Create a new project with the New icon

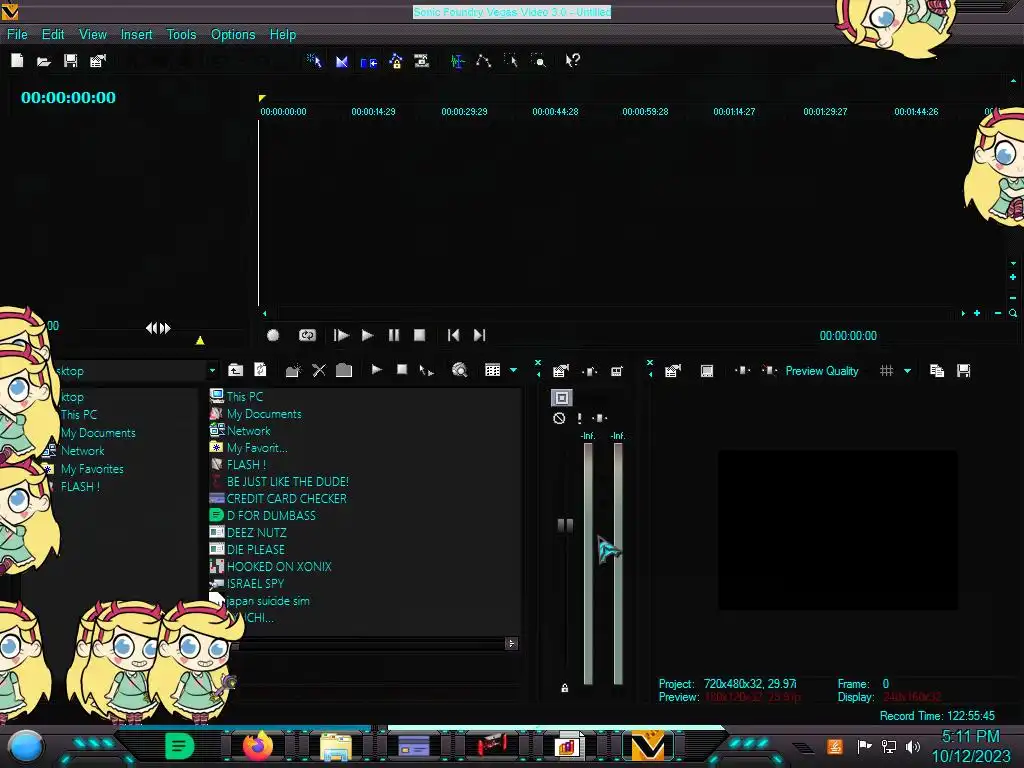[18, 61]
